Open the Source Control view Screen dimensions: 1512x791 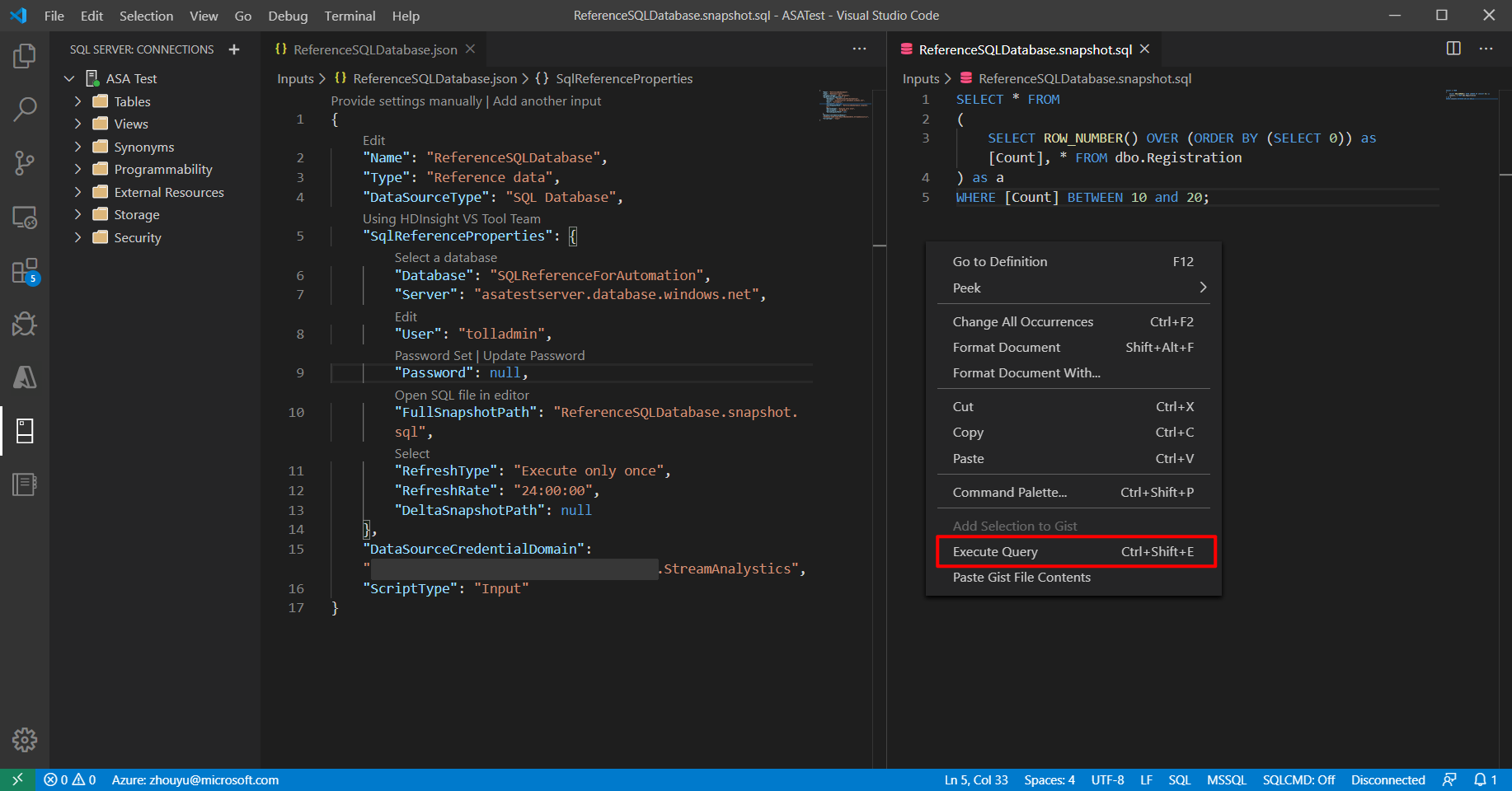24,163
